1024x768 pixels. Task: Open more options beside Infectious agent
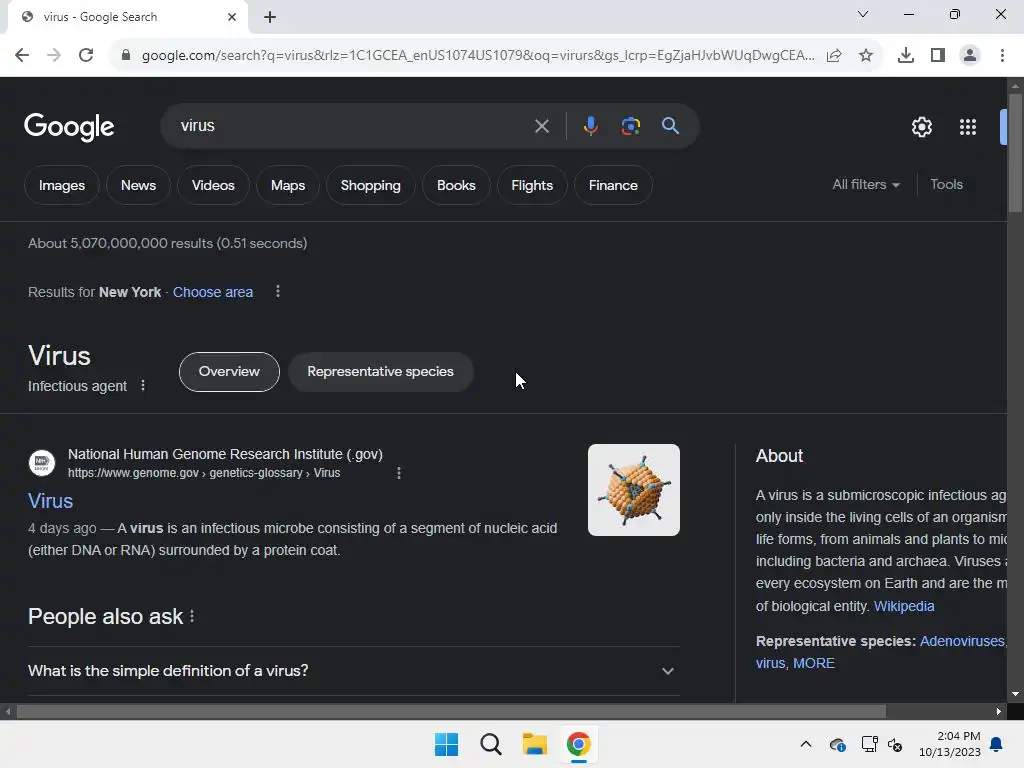[x=143, y=386]
